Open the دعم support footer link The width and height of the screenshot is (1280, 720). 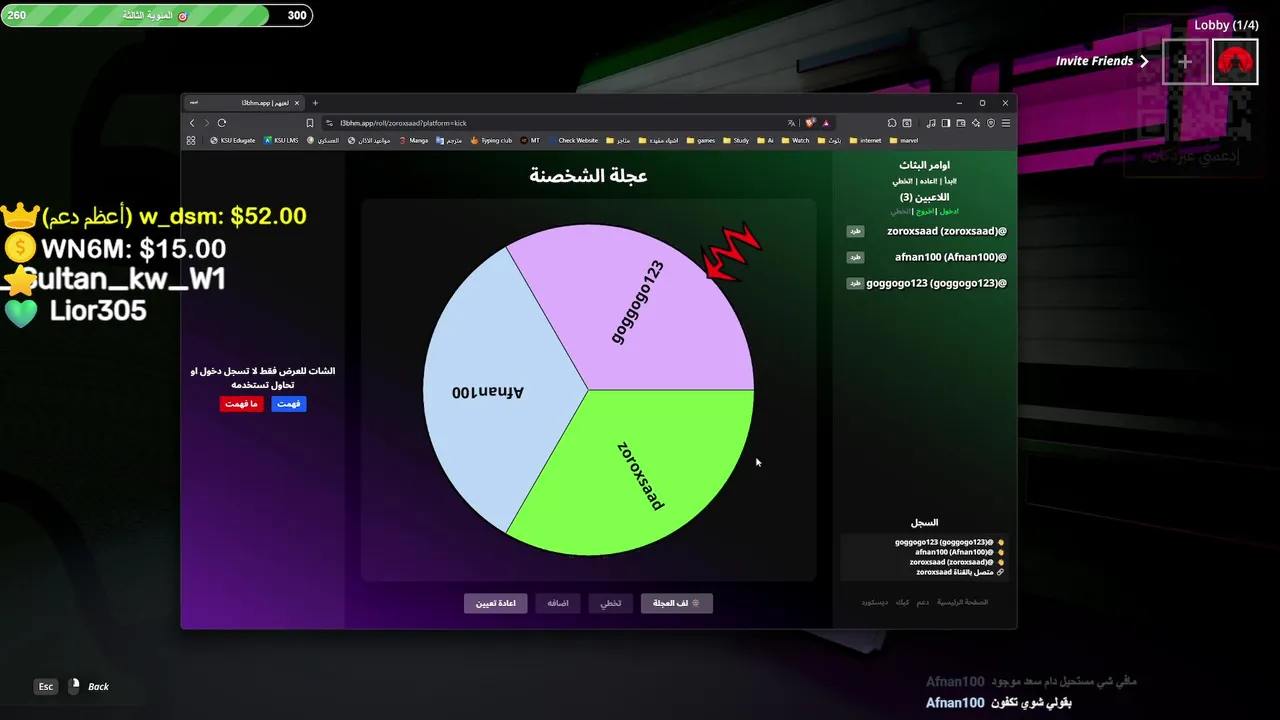point(923,602)
